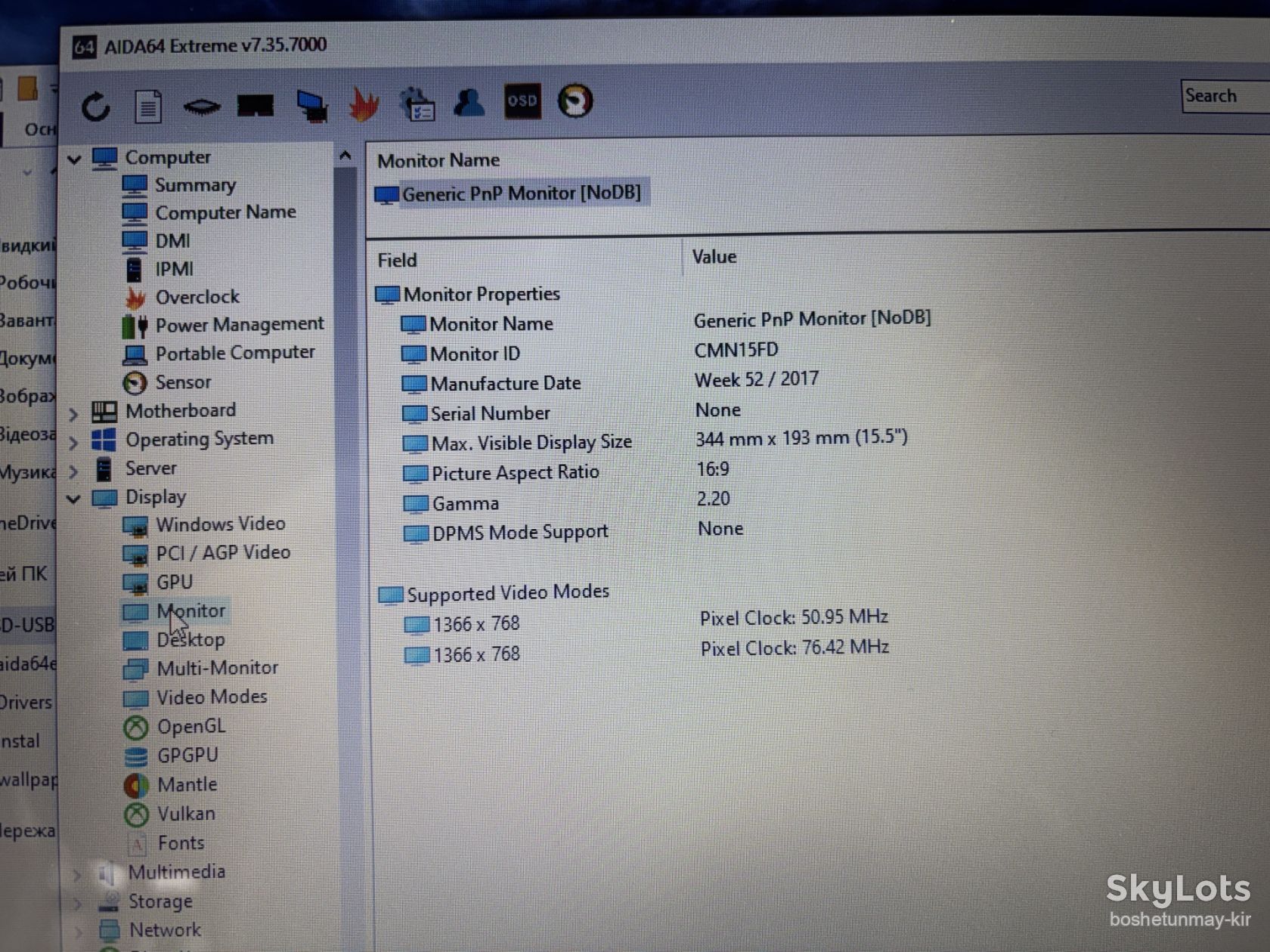The image size is (1270, 952).
Task: Click the black monitor diagnostics icon
Action: 256,106
